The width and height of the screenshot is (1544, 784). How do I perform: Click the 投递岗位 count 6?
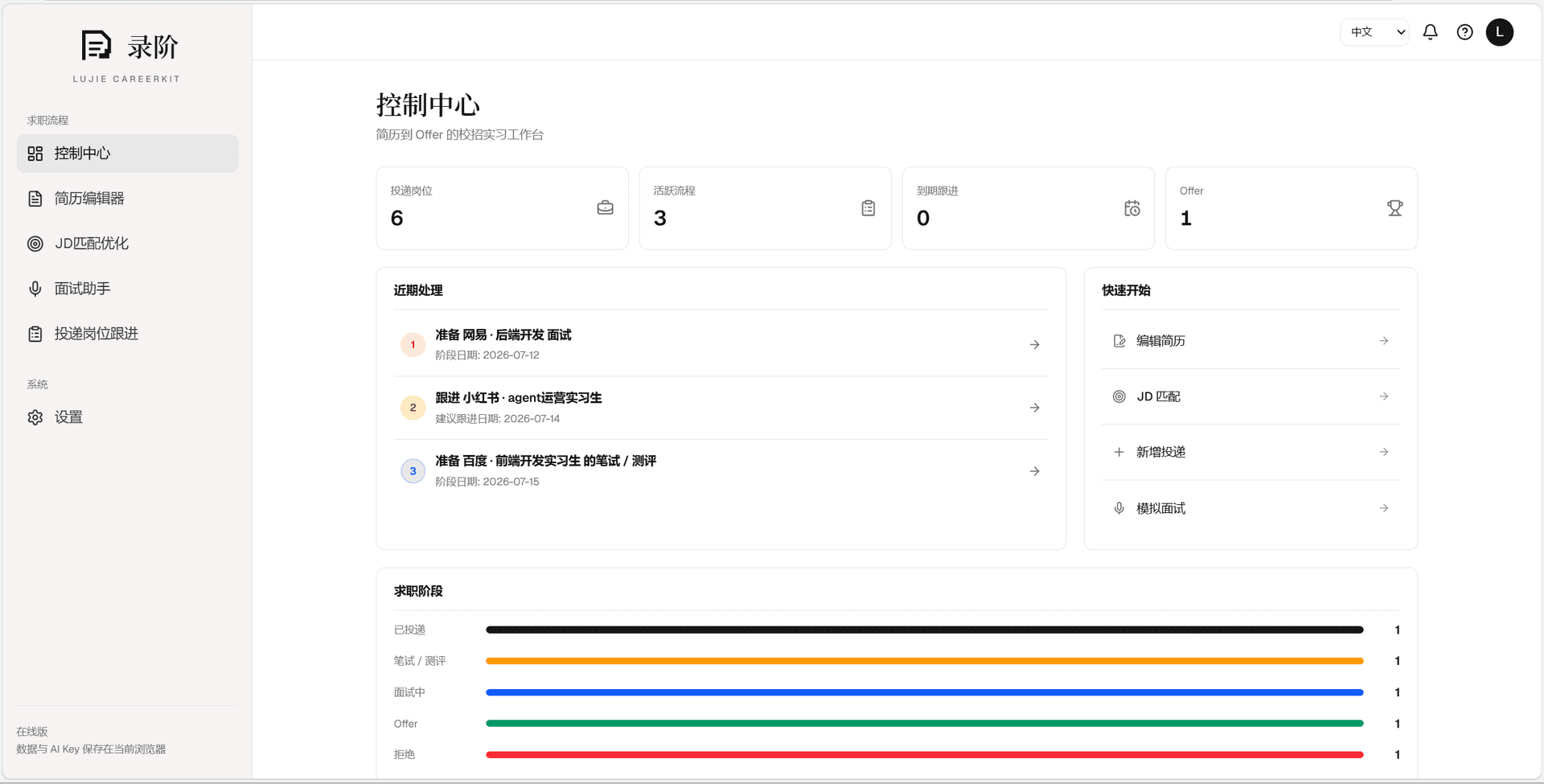pyautogui.click(x=396, y=218)
